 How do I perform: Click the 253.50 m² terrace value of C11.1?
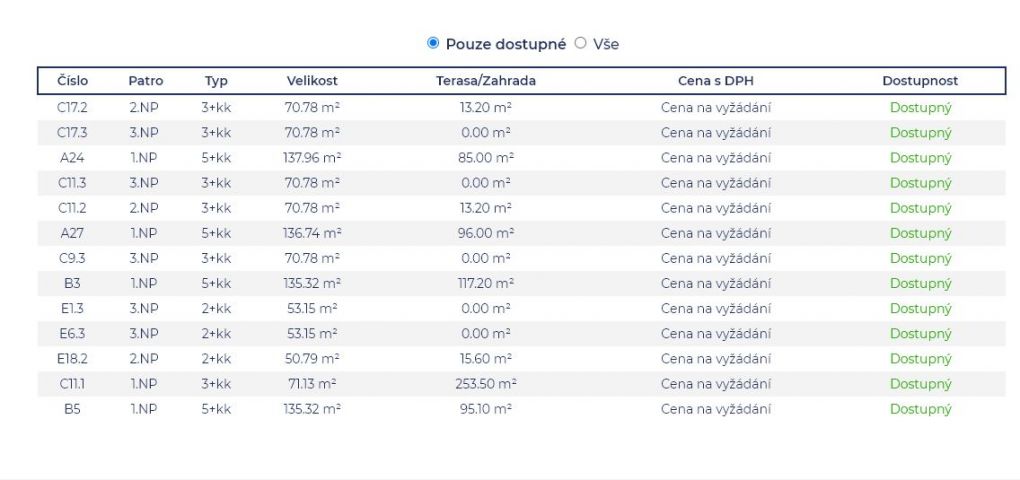486,383
